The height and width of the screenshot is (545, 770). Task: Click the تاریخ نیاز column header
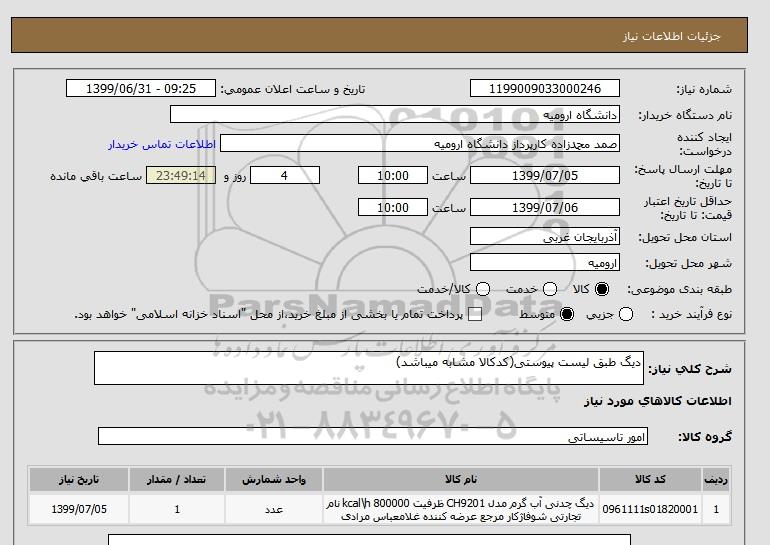(79, 479)
